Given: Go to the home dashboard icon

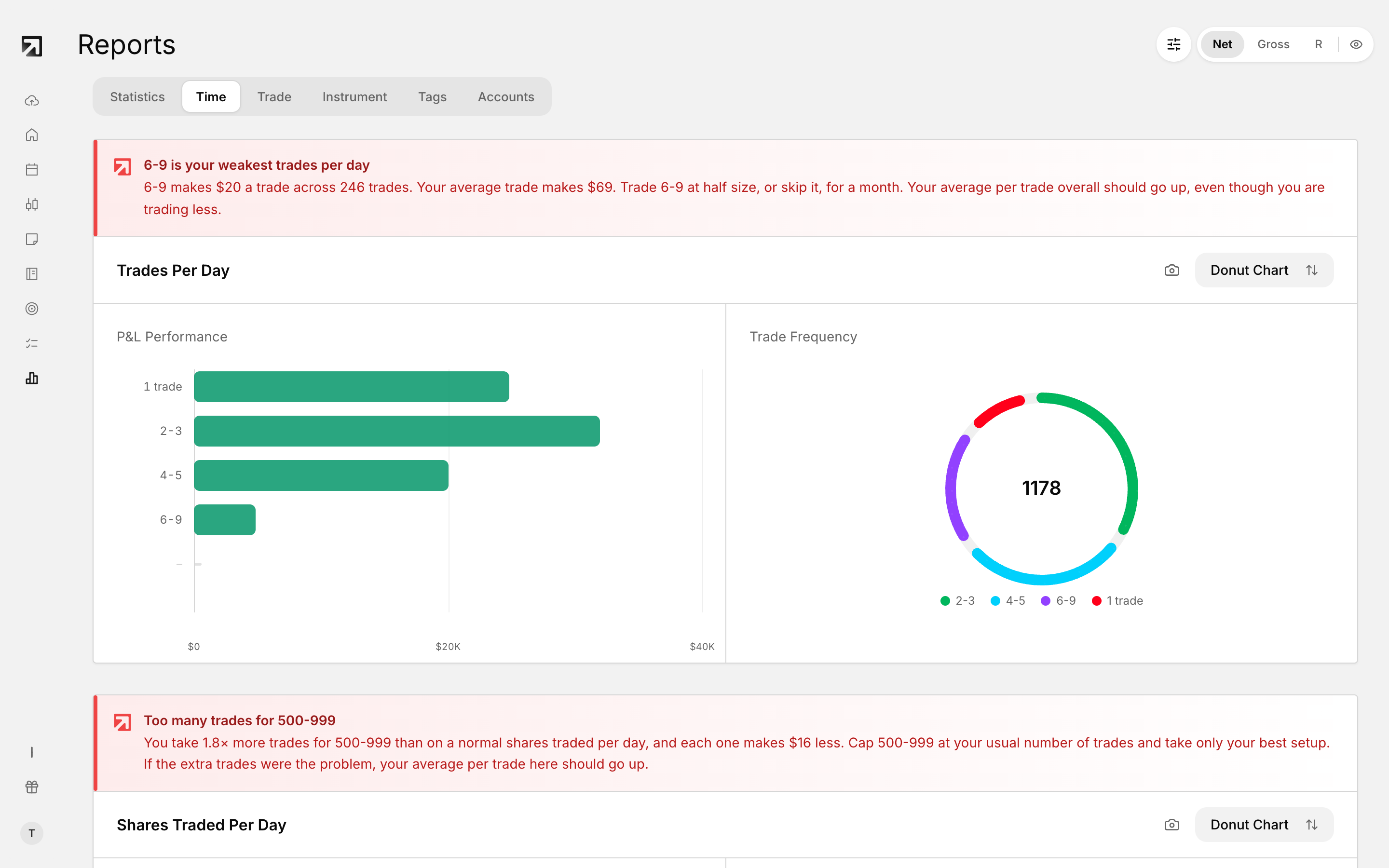Looking at the screenshot, I should click(31, 135).
